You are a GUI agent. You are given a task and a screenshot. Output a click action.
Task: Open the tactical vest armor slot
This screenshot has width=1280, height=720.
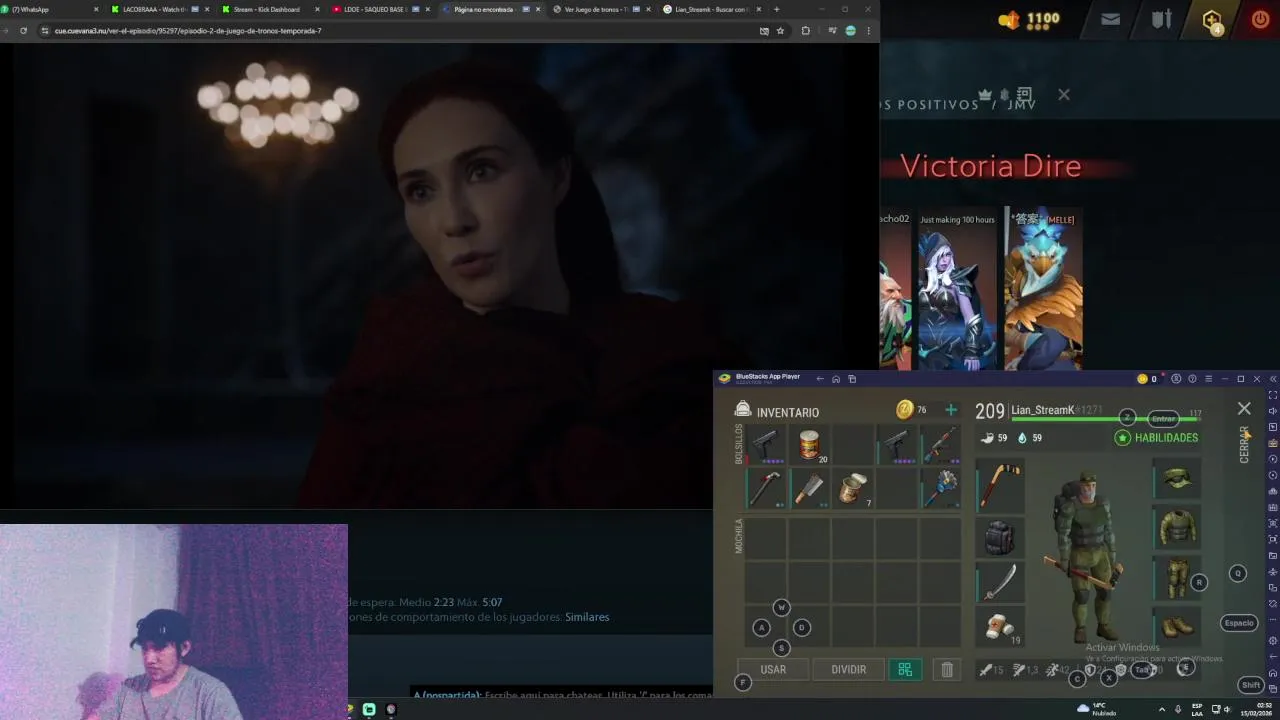coord(1177,527)
